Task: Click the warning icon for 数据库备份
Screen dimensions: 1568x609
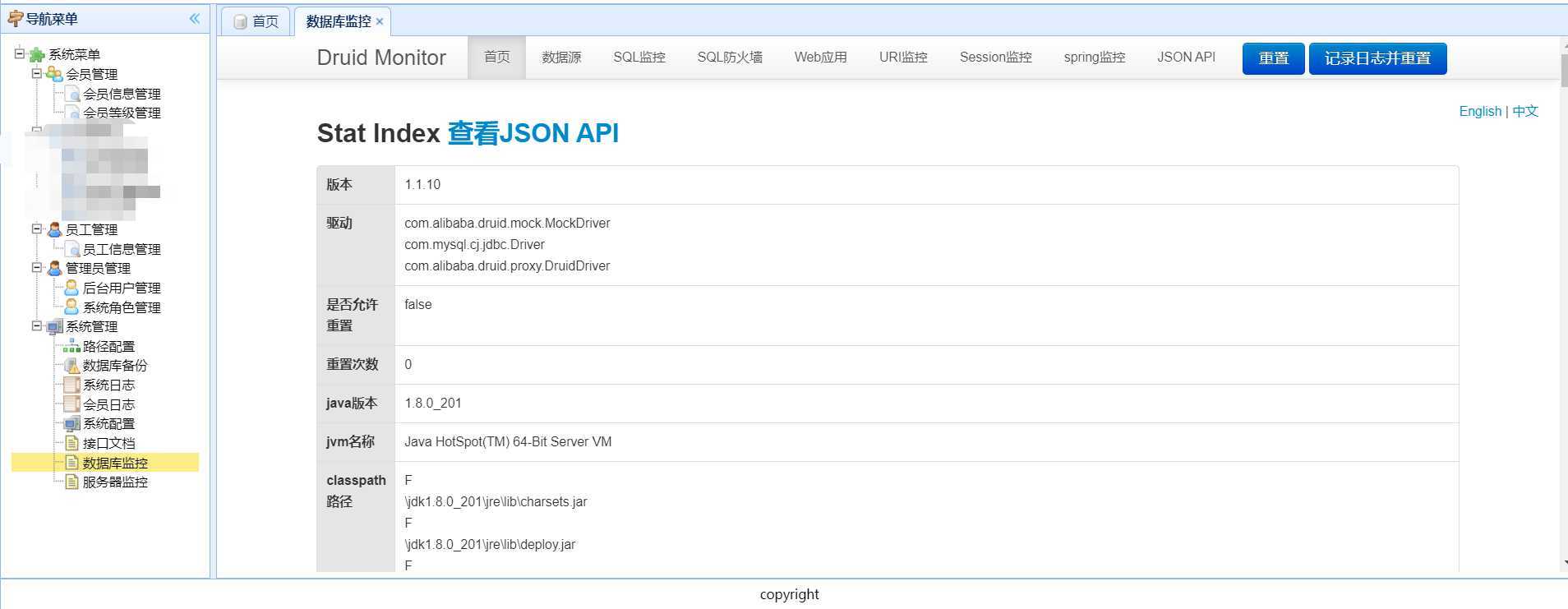Action: click(x=72, y=365)
